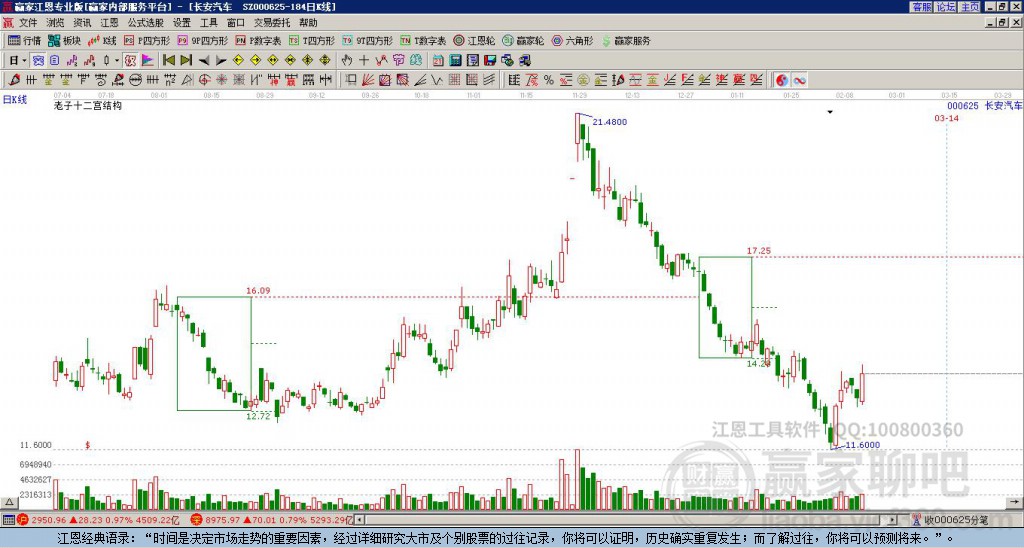Open the 交易委托 menu
This screenshot has width=1024, height=548.
tap(272, 23)
